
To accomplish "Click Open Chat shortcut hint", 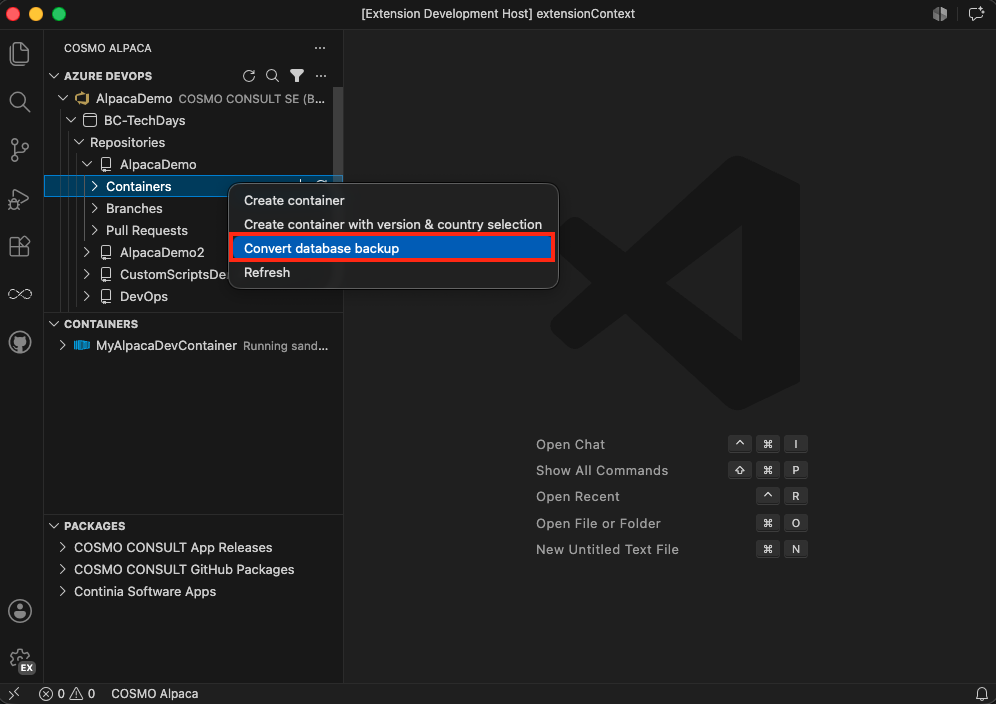I will (x=570, y=444).
